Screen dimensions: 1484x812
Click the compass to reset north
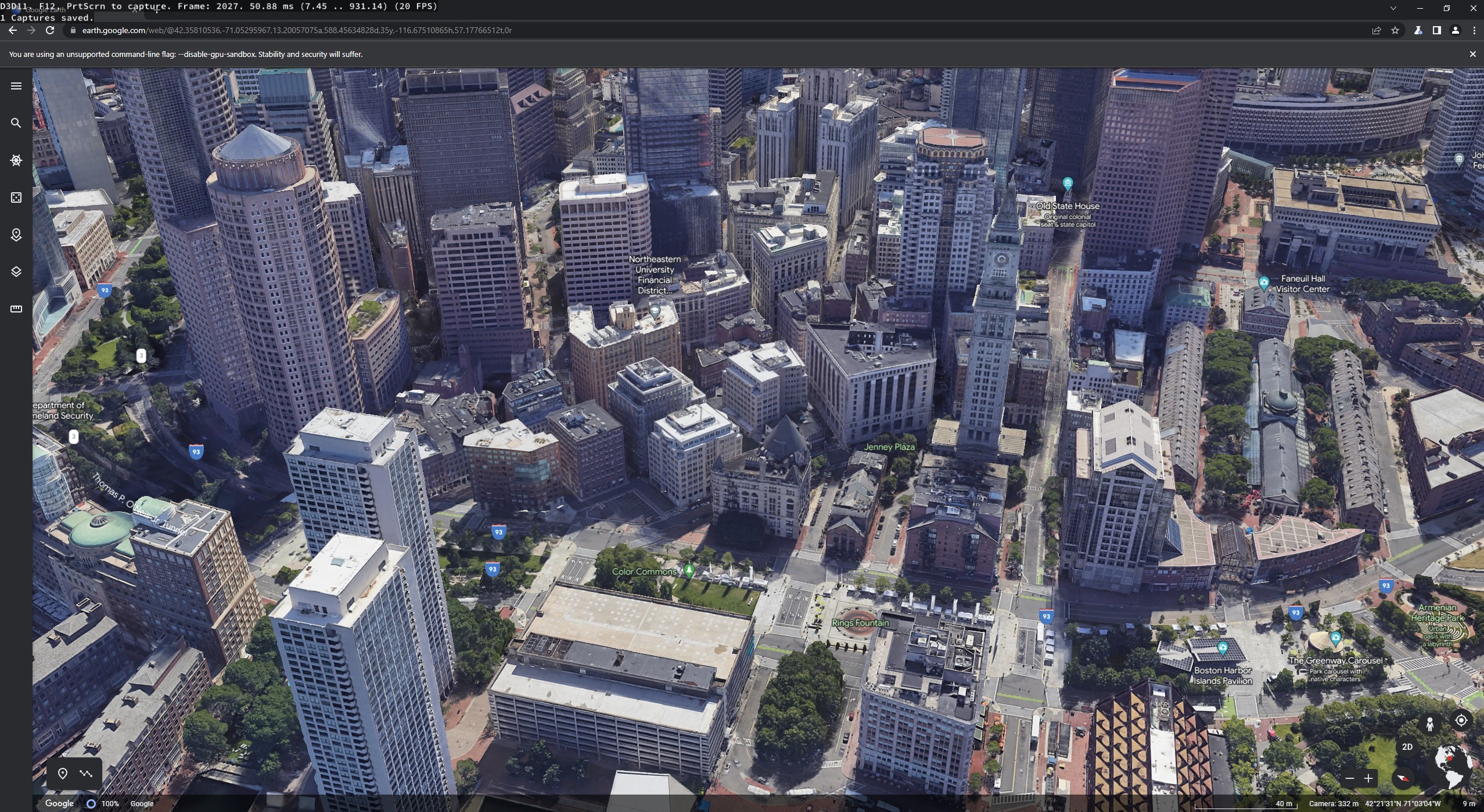pyautogui.click(x=1404, y=778)
